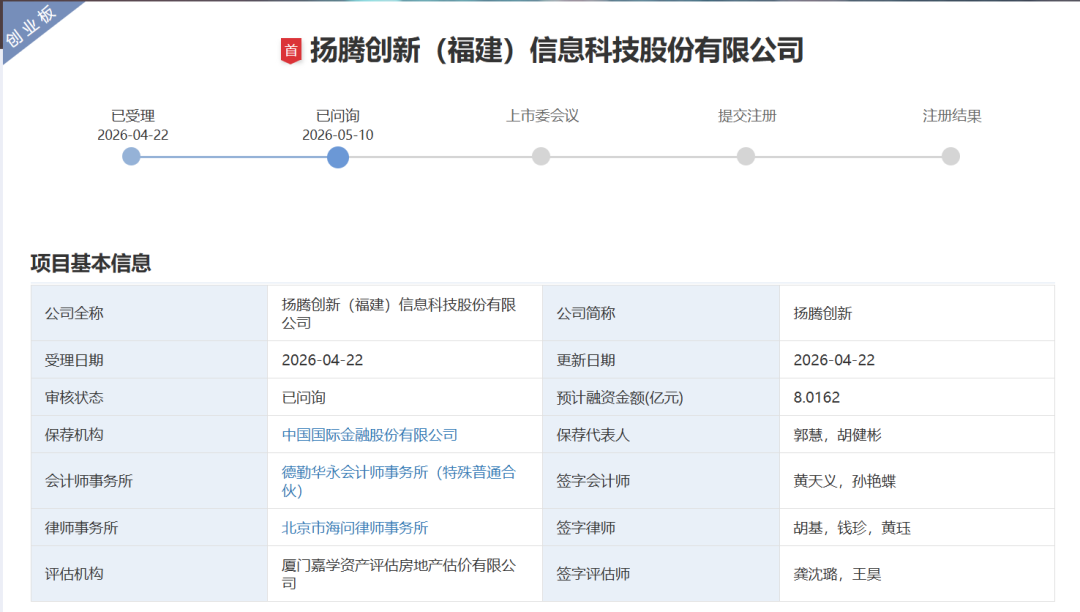Click the 提交注册 timeline node dot
This screenshot has width=1080, height=612.
pyautogui.click(x=746, y=157)
